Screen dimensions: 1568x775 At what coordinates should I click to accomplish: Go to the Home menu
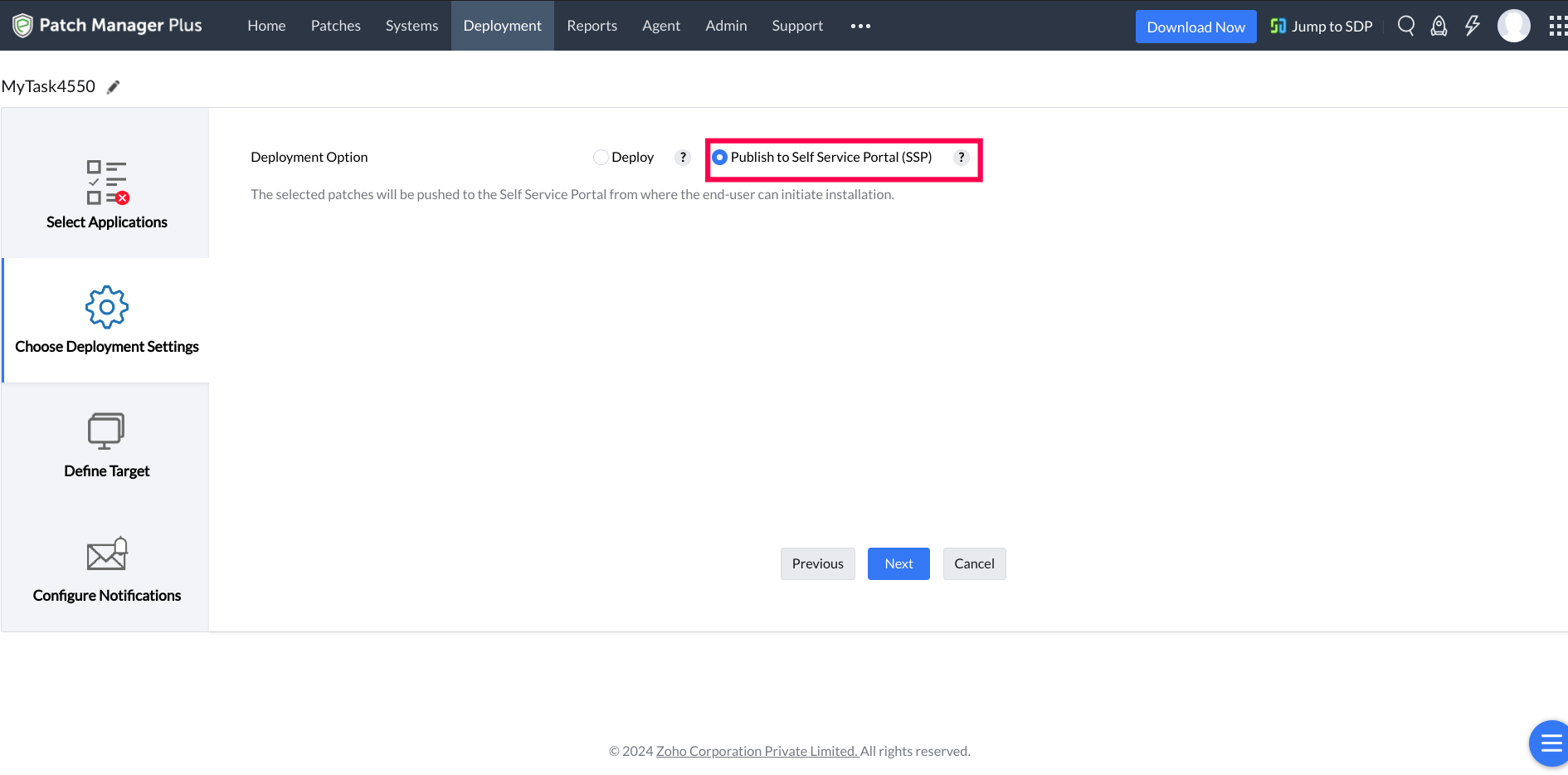pyautogui.click(x=266, y=26)
